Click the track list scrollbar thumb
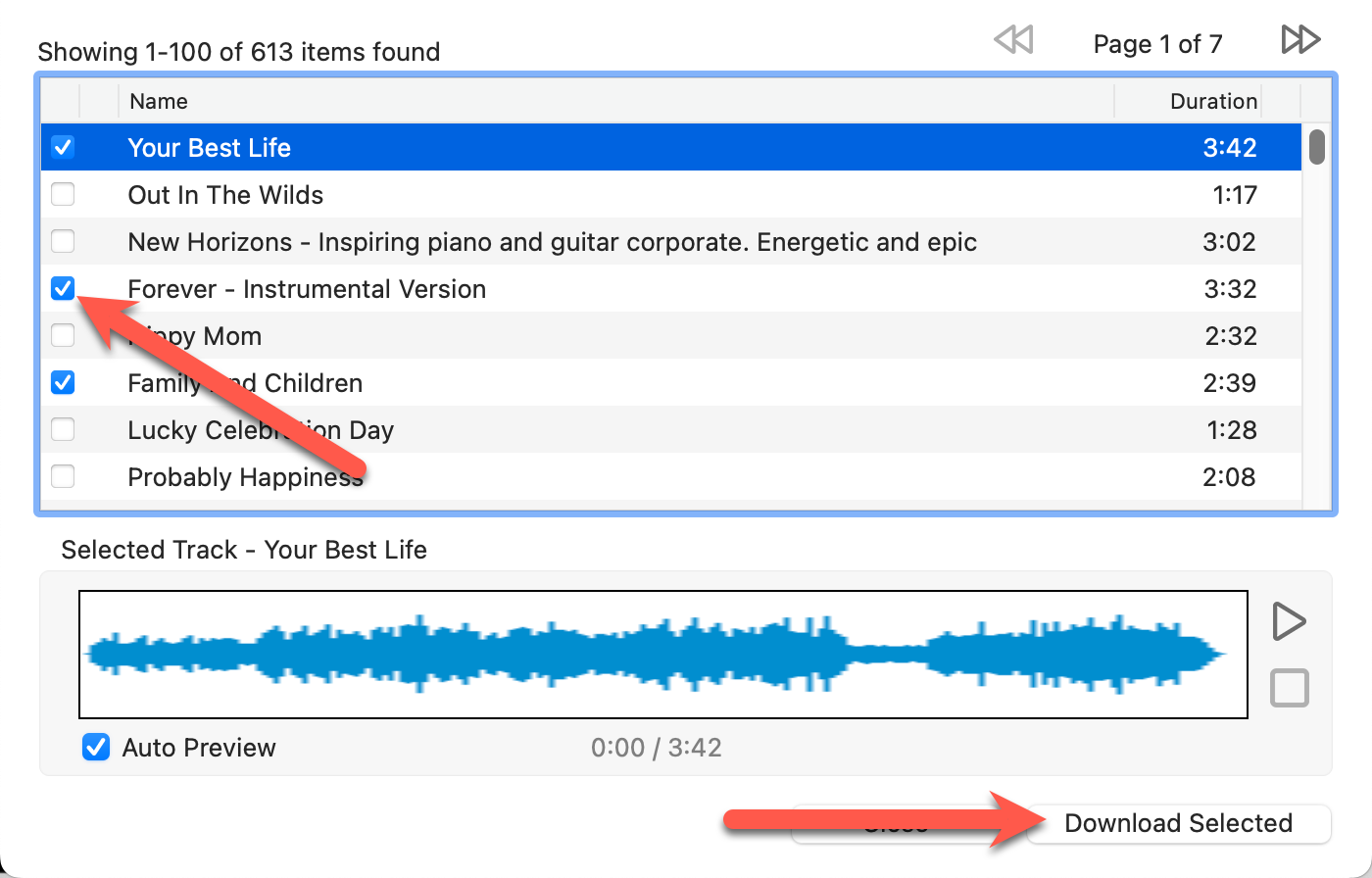The width and height of the screenshot is (1372, 878). [1317, 147]
